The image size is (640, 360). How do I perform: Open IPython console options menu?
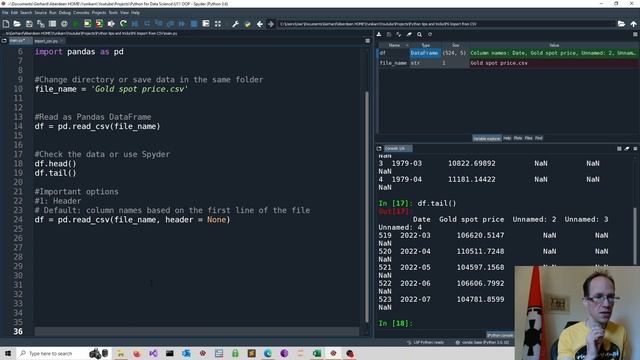pos(635,149)
